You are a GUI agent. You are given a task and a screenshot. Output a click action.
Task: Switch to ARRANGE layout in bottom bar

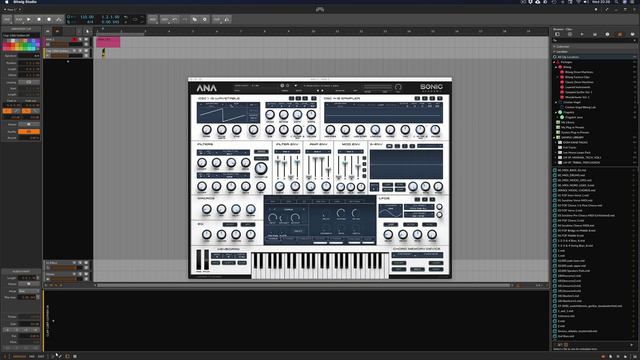point(20,356)
